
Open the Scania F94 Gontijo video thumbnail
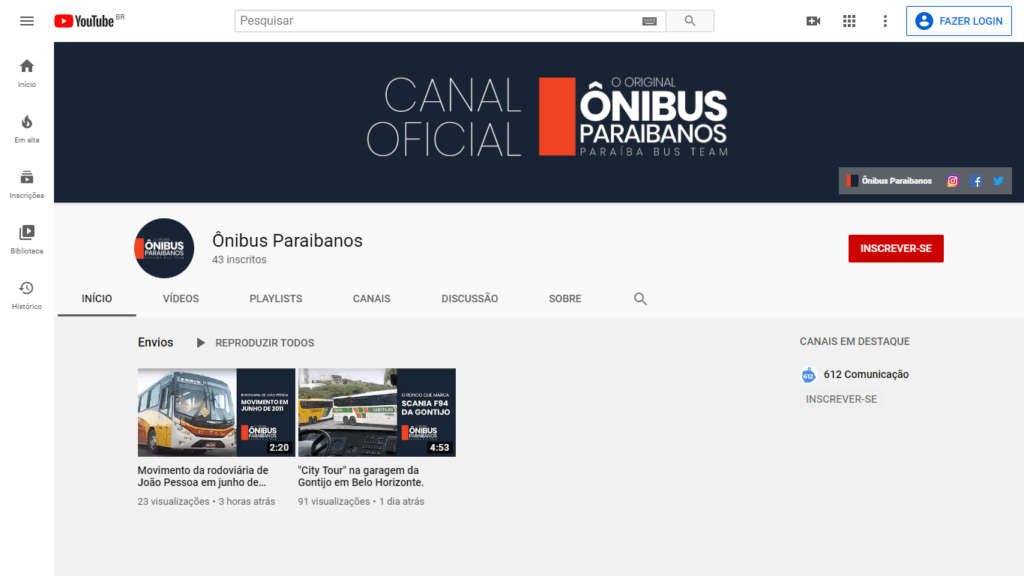point(377,412)
